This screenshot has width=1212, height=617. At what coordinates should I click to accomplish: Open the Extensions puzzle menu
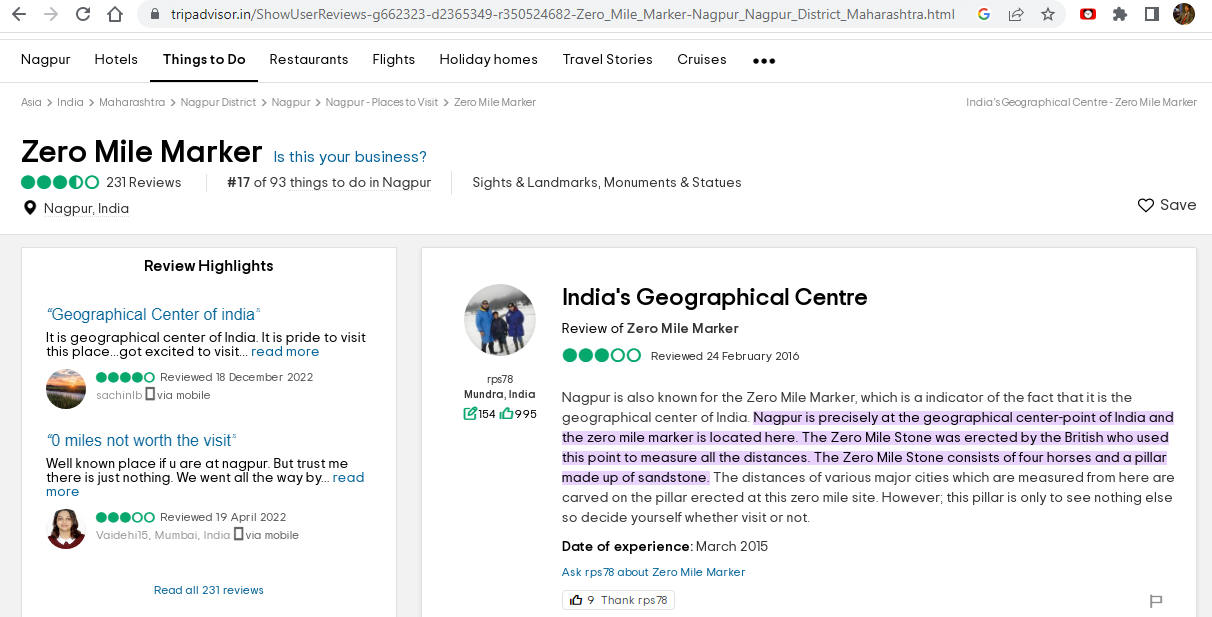(x=1120, y=15)
